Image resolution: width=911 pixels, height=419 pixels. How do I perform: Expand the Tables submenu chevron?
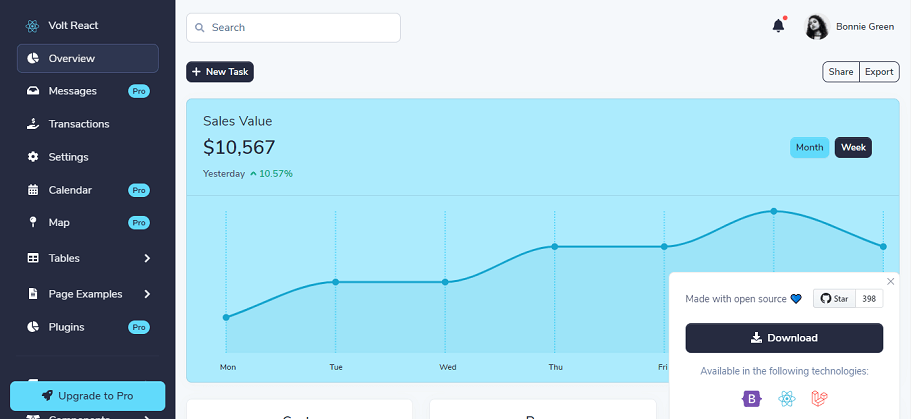coord(147,258)
